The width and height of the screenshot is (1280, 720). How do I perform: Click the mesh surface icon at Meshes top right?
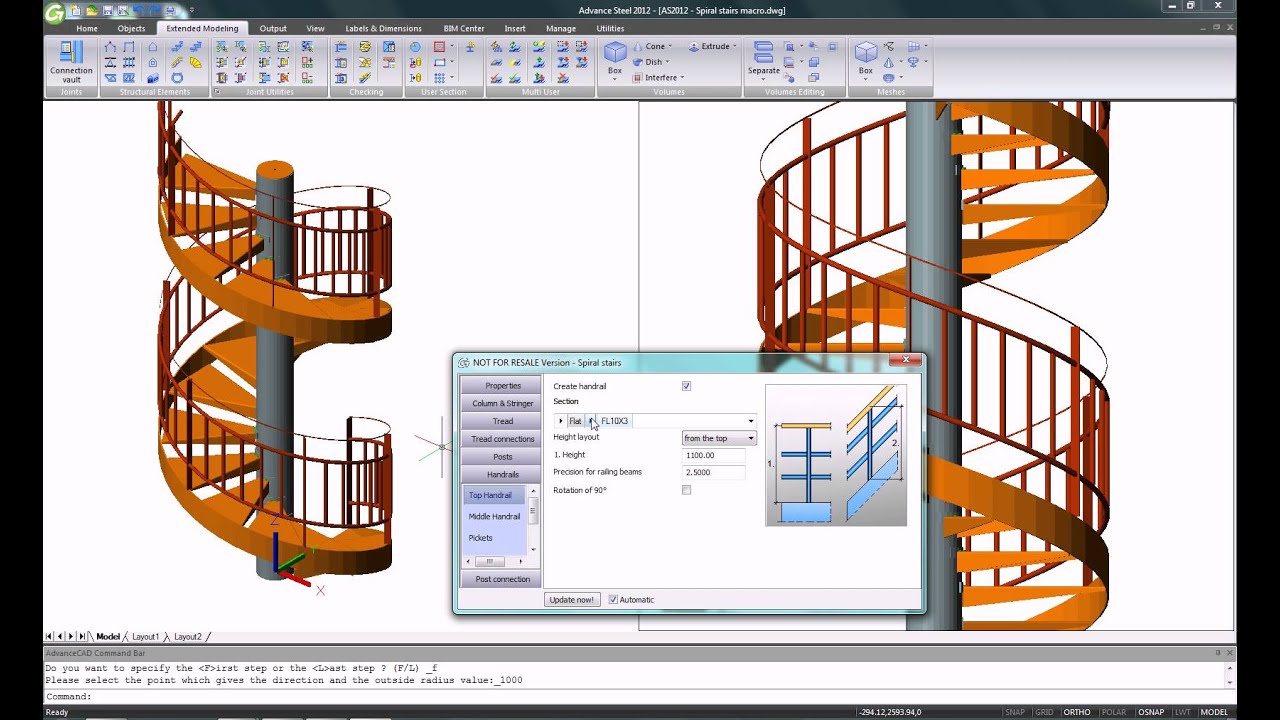(914, 46)
